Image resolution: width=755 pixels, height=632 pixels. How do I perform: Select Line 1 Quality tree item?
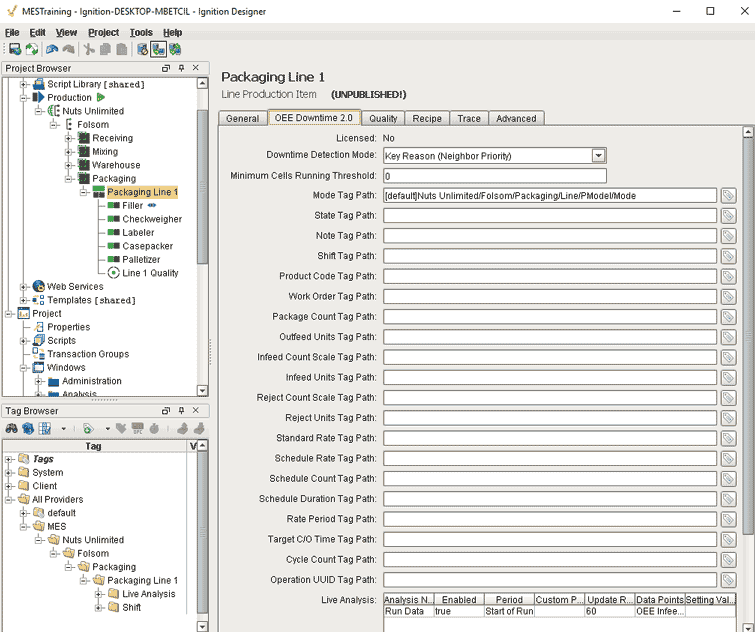pos(150,273)
